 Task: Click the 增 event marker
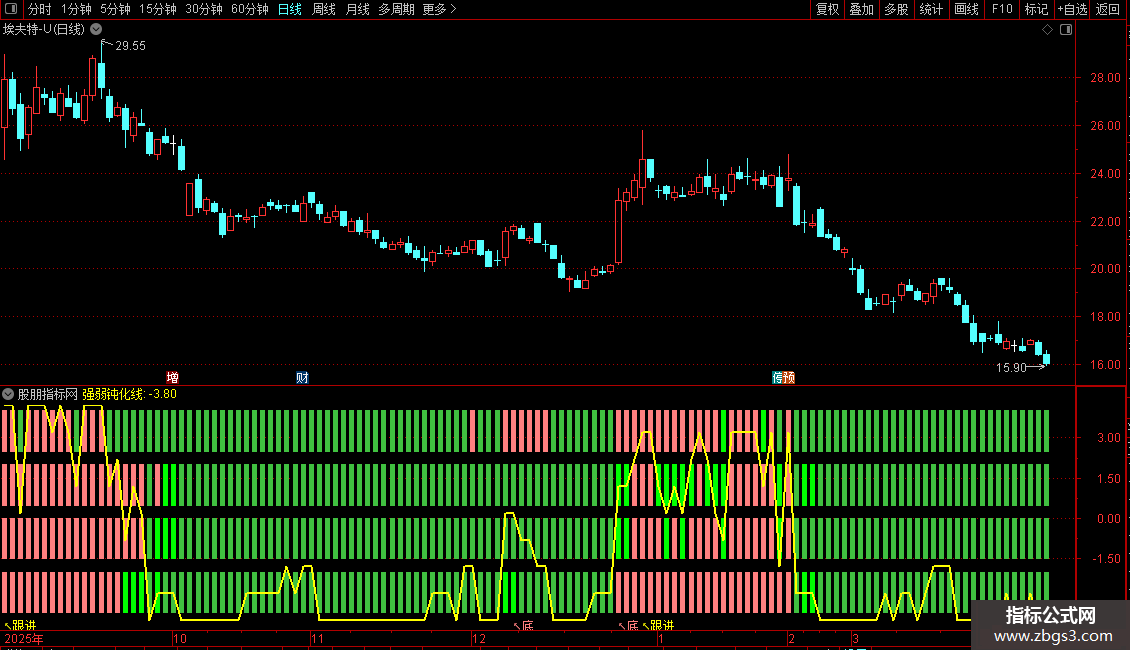pyautogui.click(x=172, y=378)
